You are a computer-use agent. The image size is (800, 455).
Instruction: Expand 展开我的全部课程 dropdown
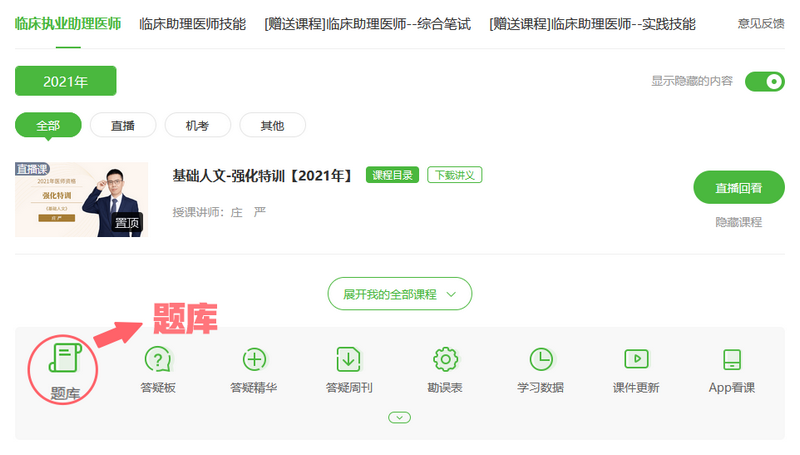click(400, 294)
